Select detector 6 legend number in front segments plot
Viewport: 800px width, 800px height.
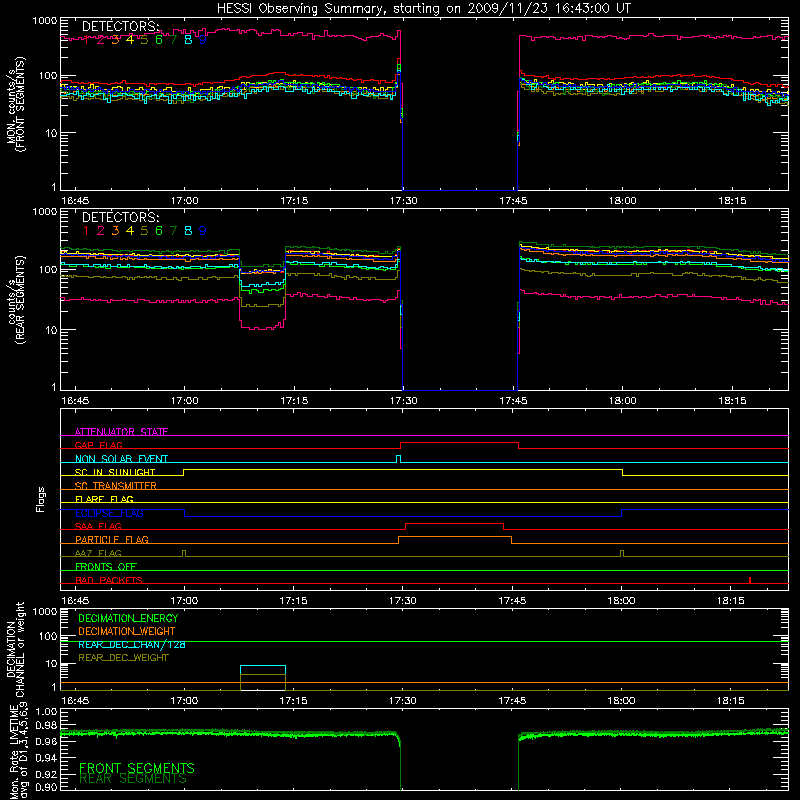[159, 40]
